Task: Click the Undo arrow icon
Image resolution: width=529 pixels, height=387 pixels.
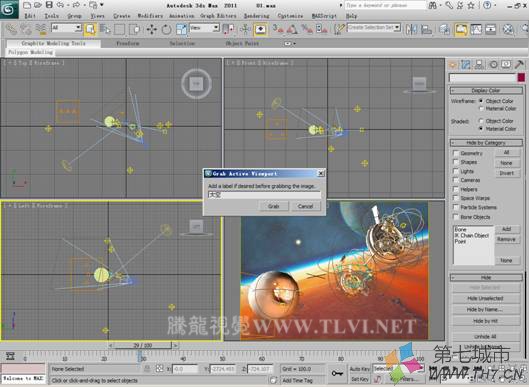Action: click(60, 5)
